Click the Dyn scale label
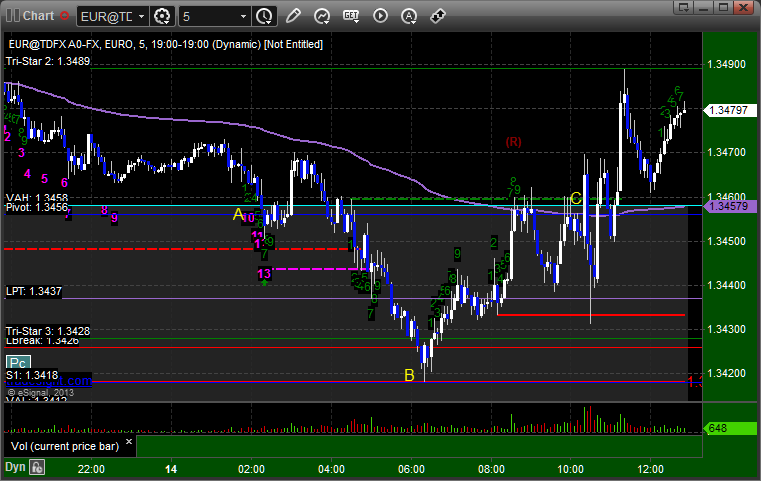This screenshot has height=481, width=761. coord(15,467)
